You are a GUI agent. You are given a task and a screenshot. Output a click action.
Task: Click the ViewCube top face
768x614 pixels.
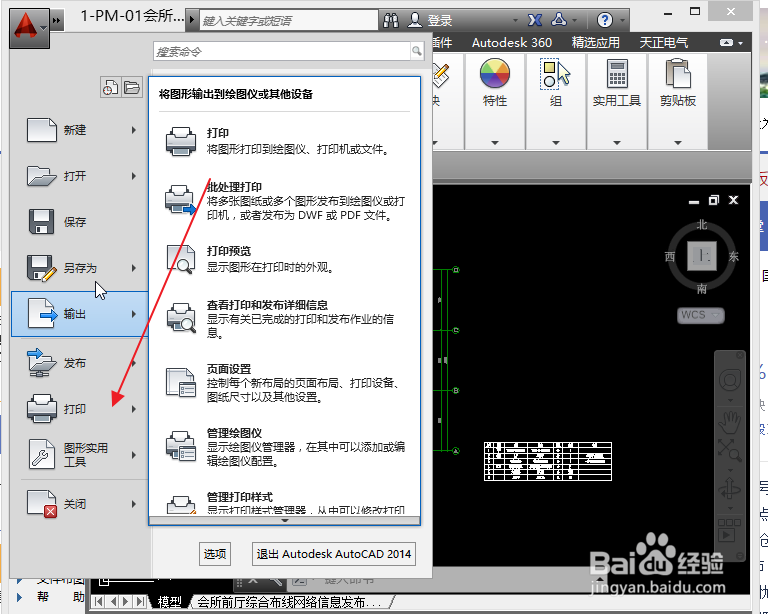702,256
